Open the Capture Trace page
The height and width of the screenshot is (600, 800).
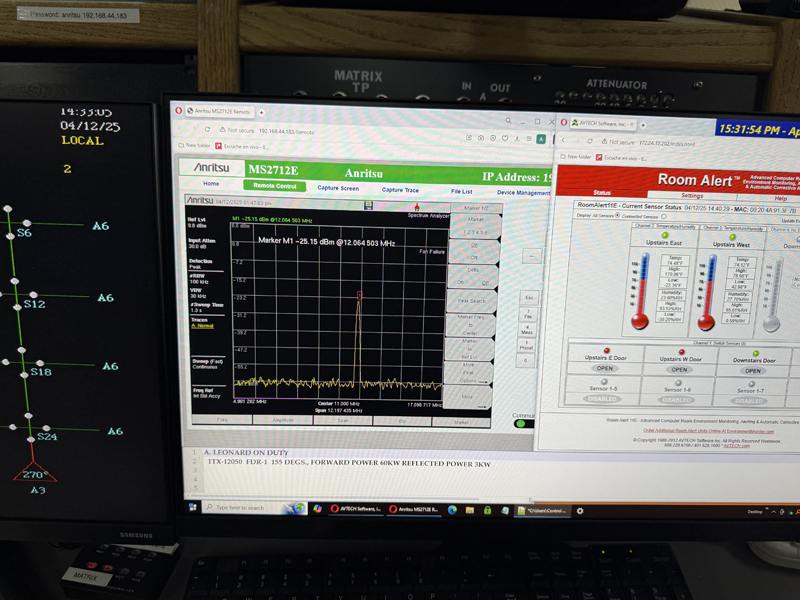(400, 190)
